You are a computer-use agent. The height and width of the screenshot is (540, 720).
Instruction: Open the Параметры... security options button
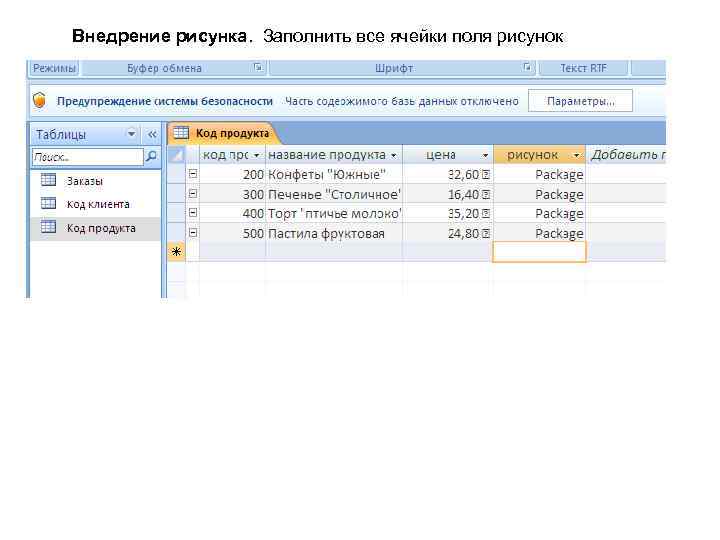coord(580,101)
